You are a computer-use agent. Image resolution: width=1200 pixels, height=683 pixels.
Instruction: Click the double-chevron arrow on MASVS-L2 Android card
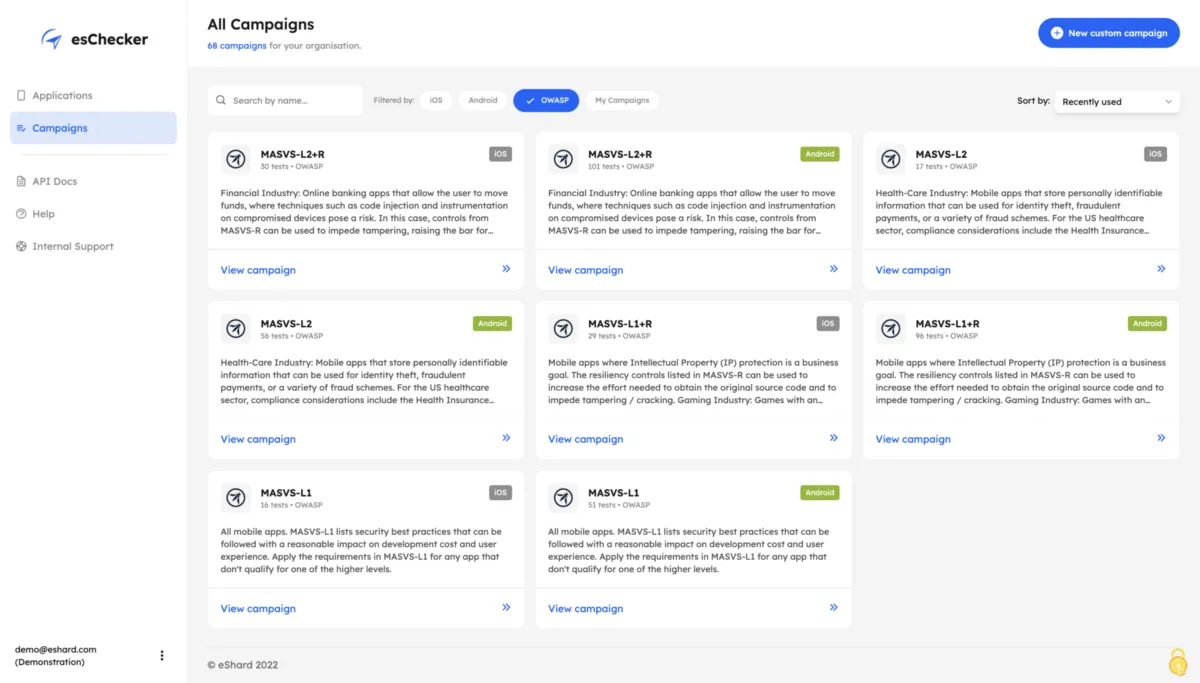pos(506,438)
